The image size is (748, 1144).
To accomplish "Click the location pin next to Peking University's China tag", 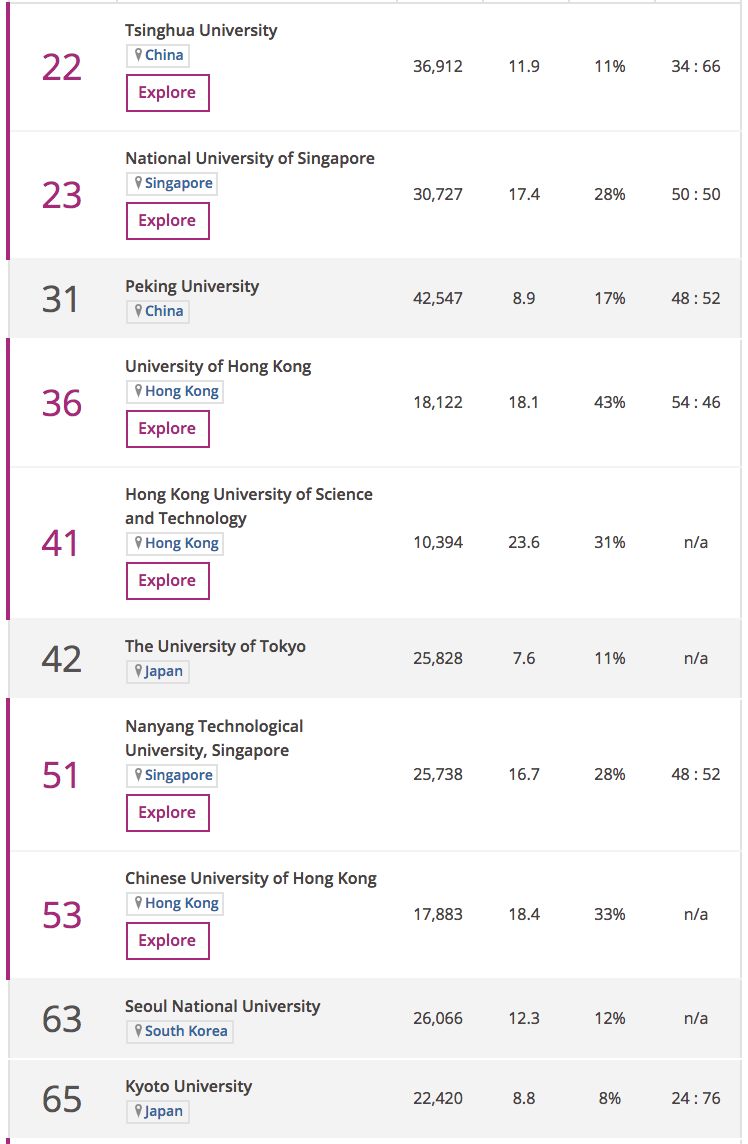I will (x=138, y=311).
